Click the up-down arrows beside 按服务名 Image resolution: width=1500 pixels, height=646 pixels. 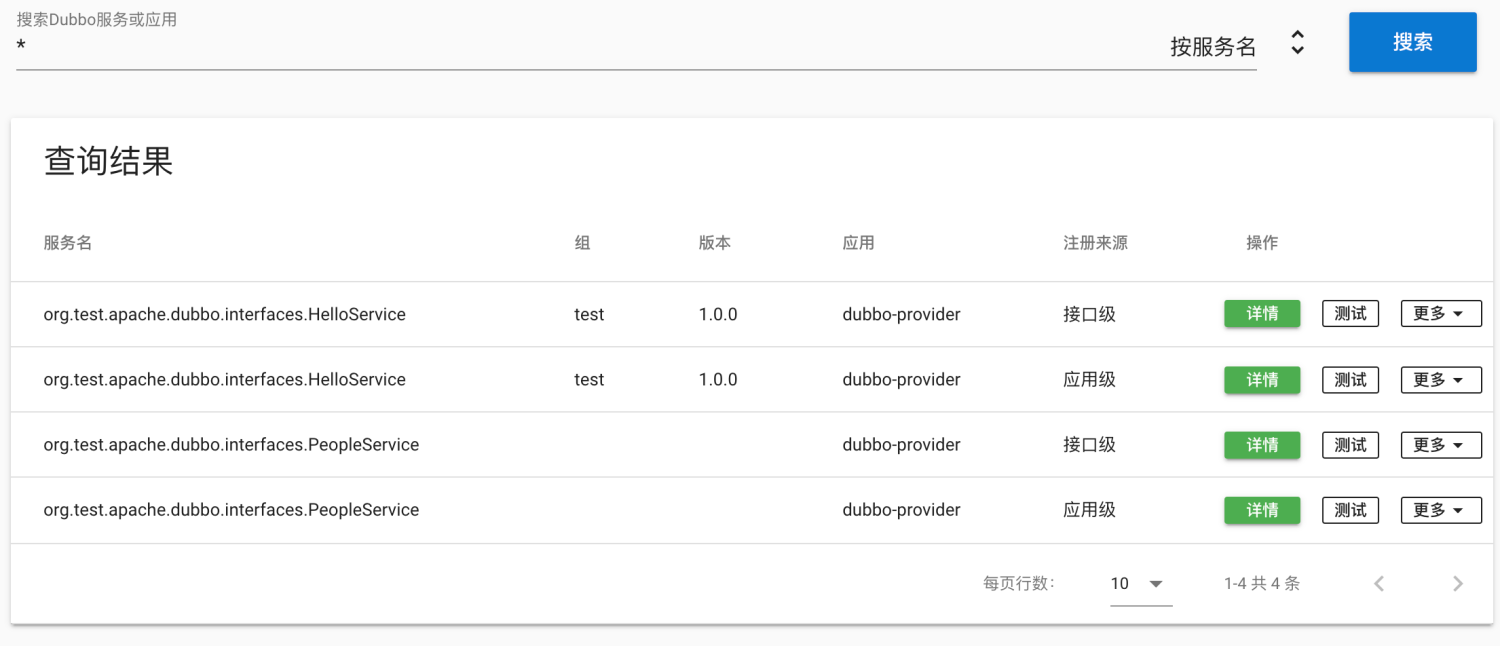point(1297,42)
